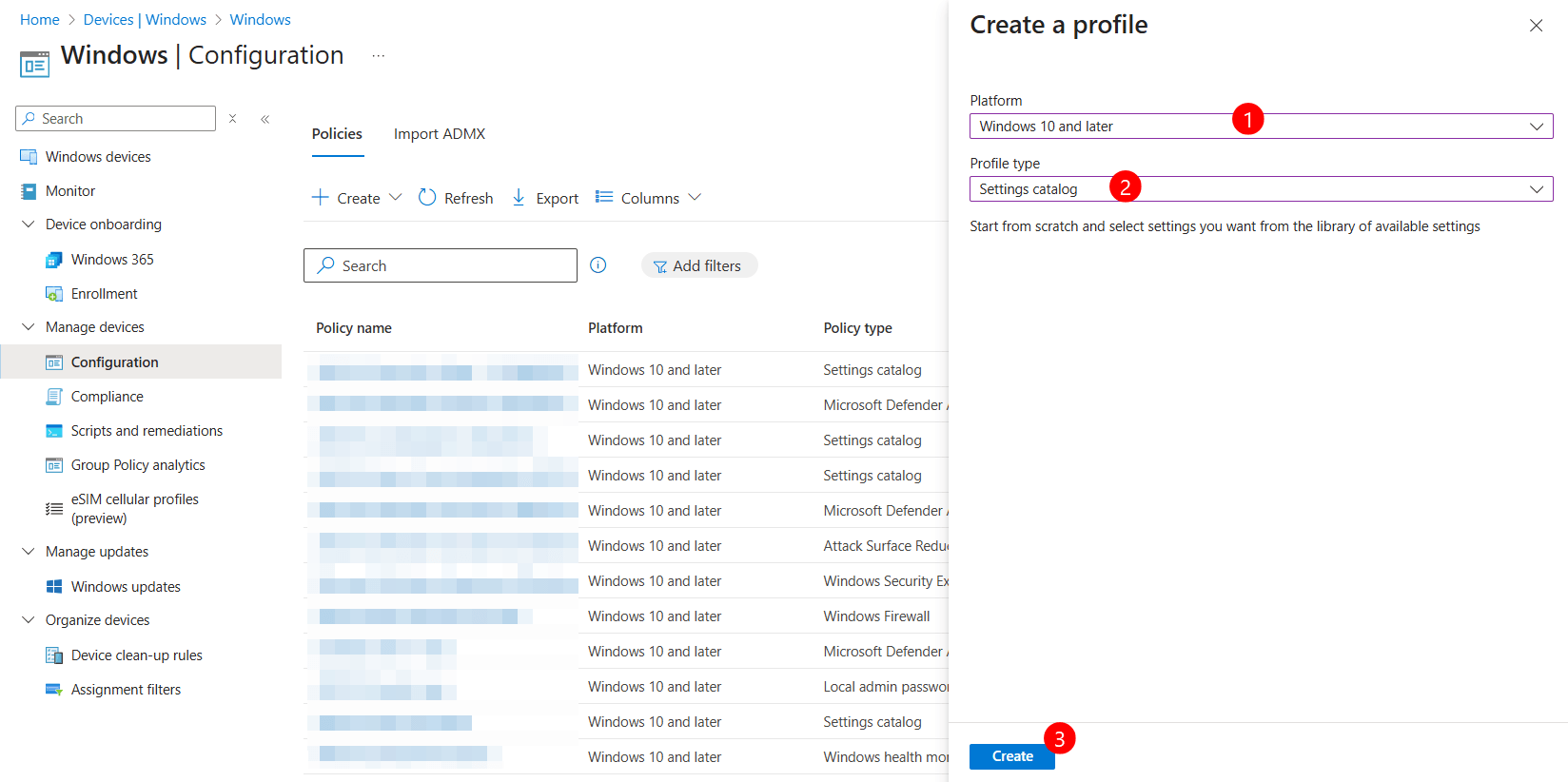Click the Add filters funnel button
This screenshot has height=782, width=1568.
[x=699, y=265]
